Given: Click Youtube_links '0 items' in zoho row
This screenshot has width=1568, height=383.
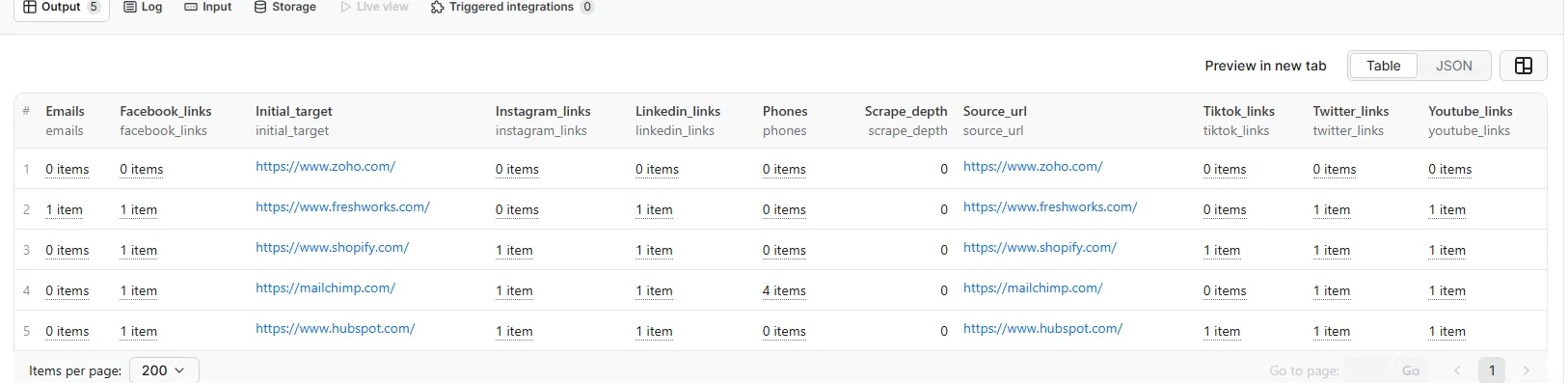Looking at the screenshot, I should (x=1450, y=170).
